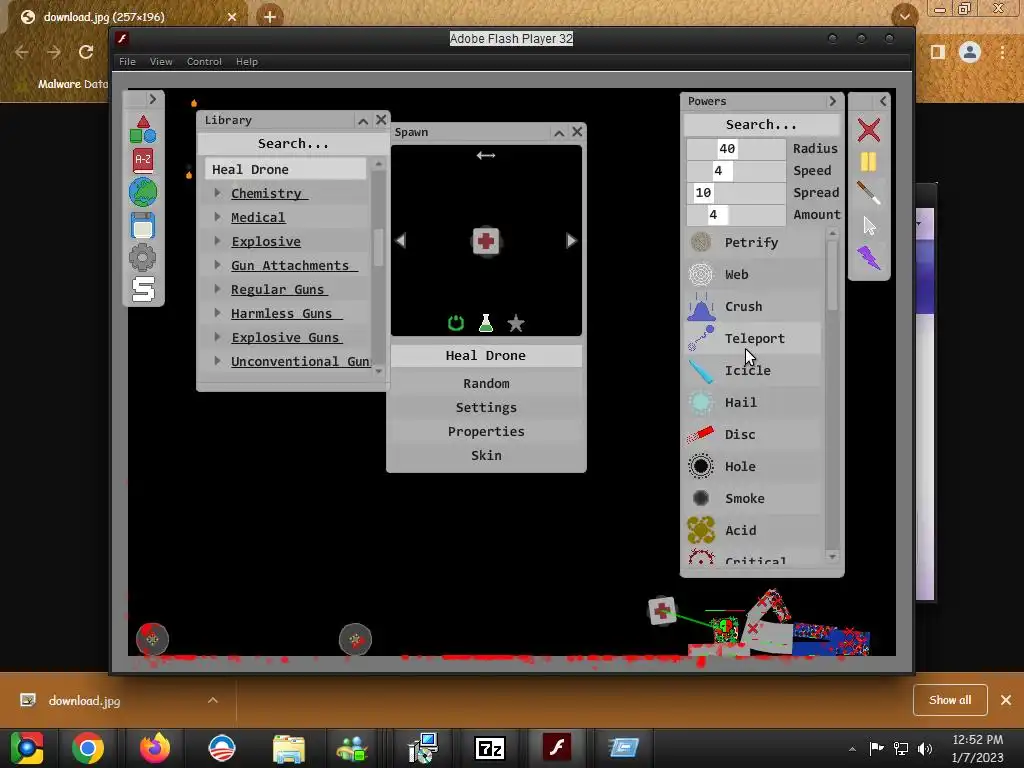Viewport: 1024px width, 768px height.
Task: Click the flip horizontal arrows in Spawn preview
Action: pos(486,155)
